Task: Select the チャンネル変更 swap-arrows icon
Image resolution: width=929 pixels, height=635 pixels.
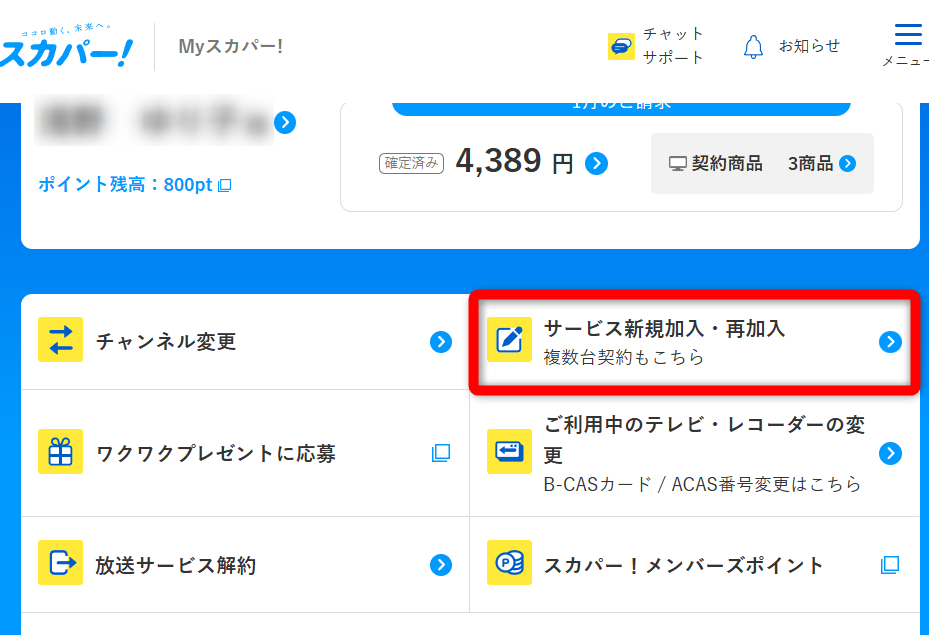Action: point(60,341)
